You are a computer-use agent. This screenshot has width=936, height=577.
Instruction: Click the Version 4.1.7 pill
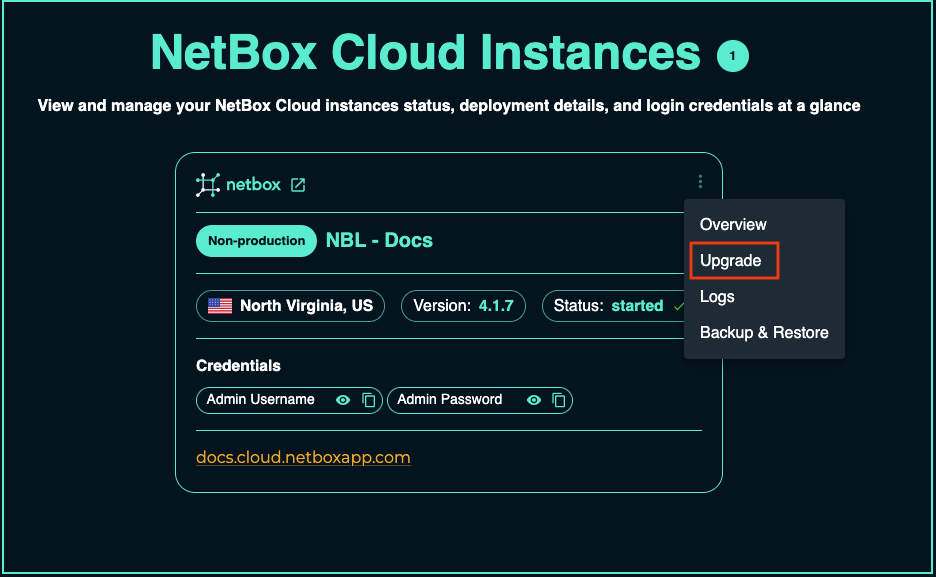(x=463, y=306)
